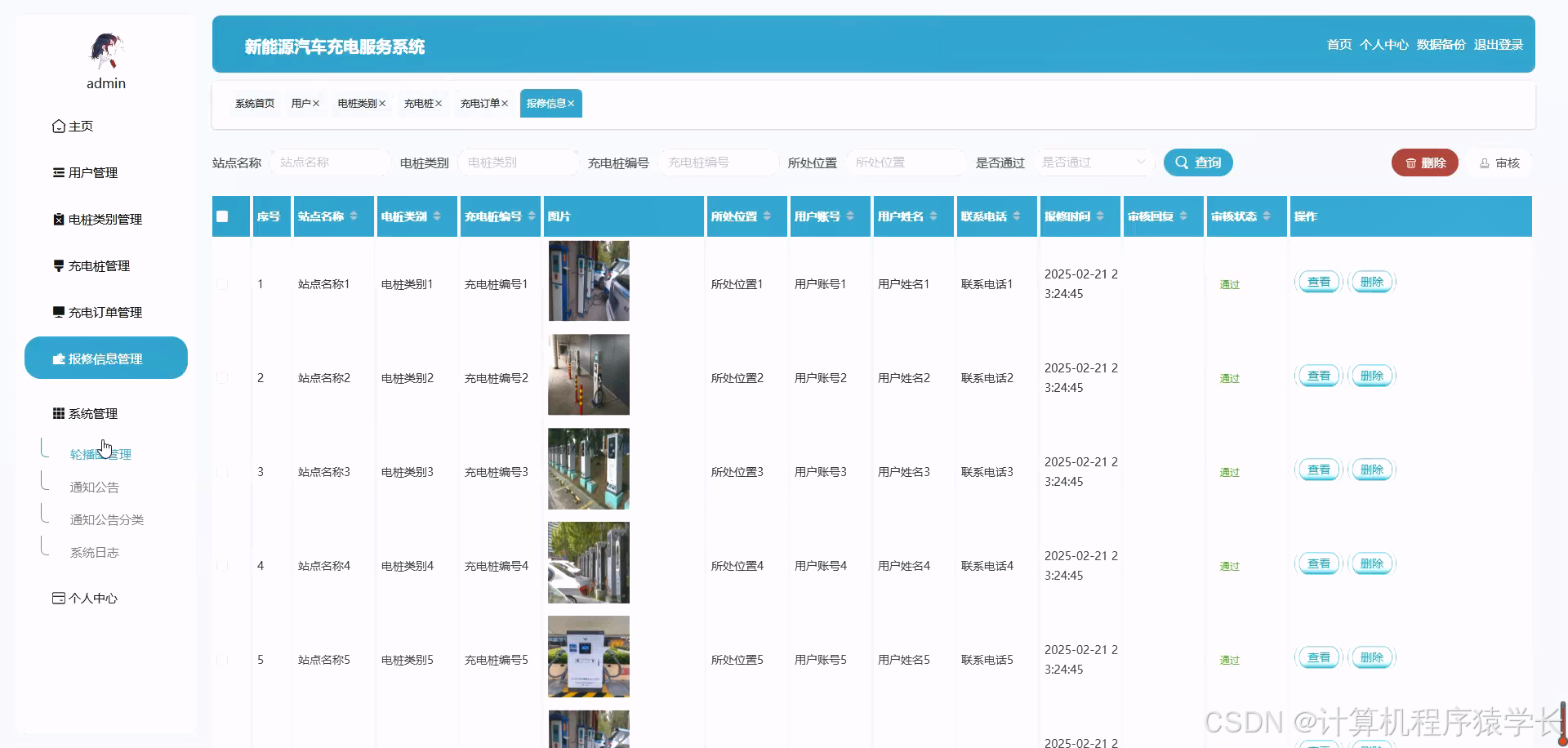Image resolution: width=1568 pixels, height=748 pixels.
Task: Click 删除 for 站点名称1 row
Action: coord(1372,282)
